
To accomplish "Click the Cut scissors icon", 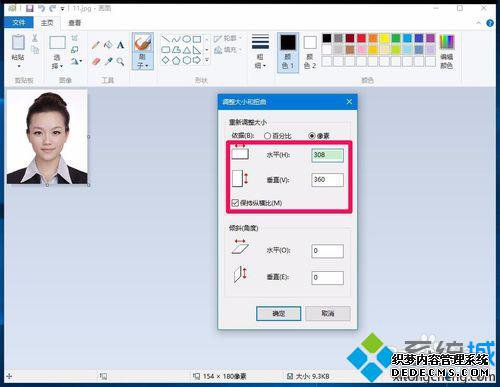I will click(35, 38).
